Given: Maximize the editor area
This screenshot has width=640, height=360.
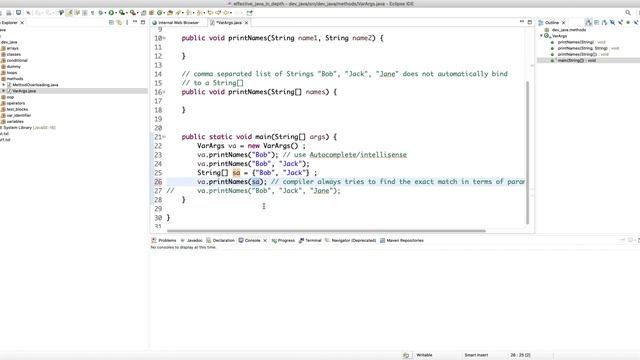Looking at the screenshot, I should [530, 22].
